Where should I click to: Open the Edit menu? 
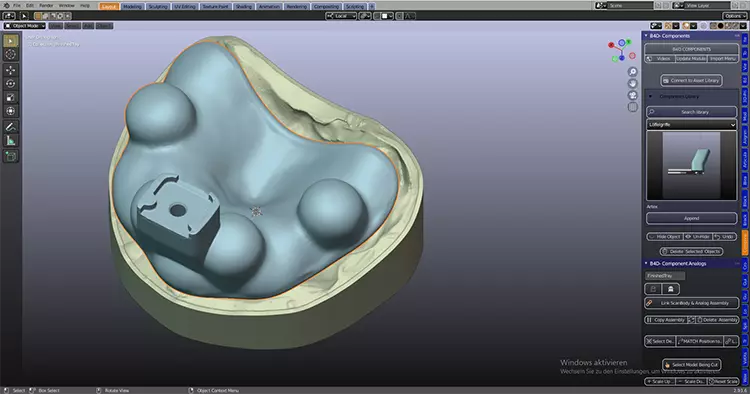click(30, 6)
